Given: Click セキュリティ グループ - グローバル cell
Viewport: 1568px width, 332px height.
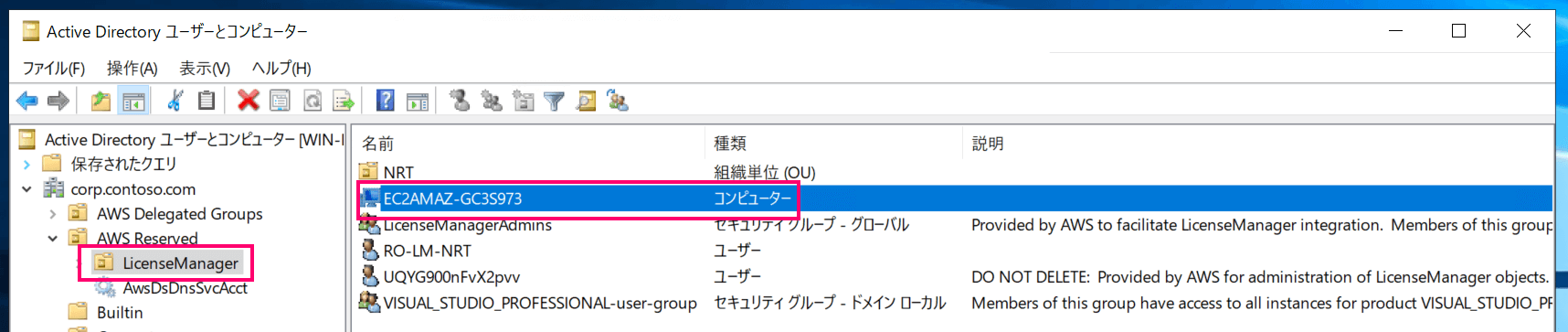Looking at the screenshot, I should click(x=810, y=225).
